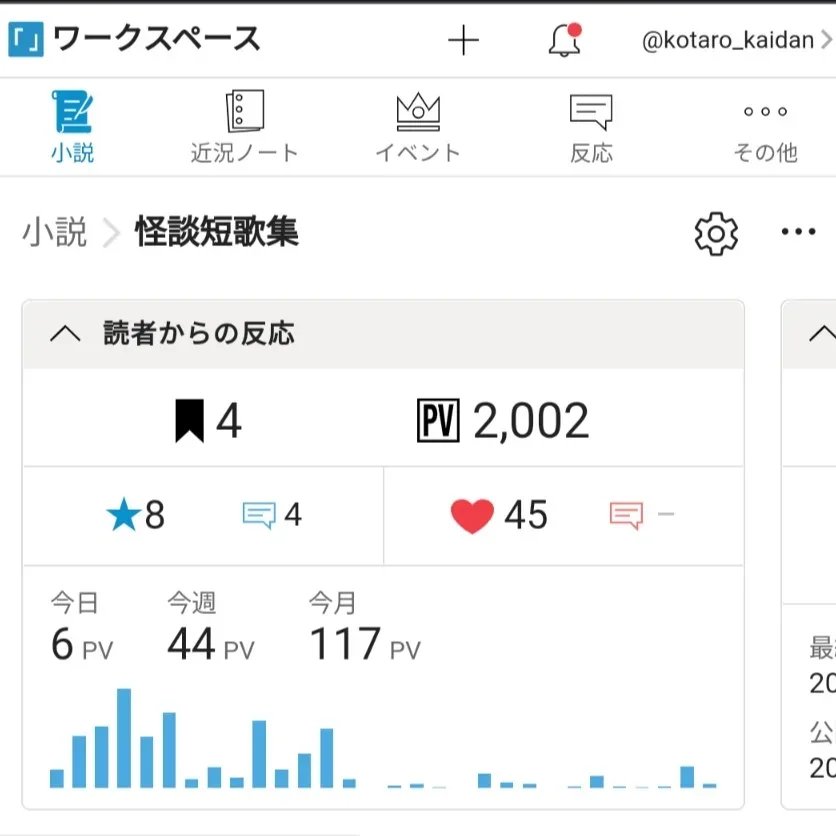Switch to the 近況ノート tab
The image size is (836, 836).
[x=245, y=126]
